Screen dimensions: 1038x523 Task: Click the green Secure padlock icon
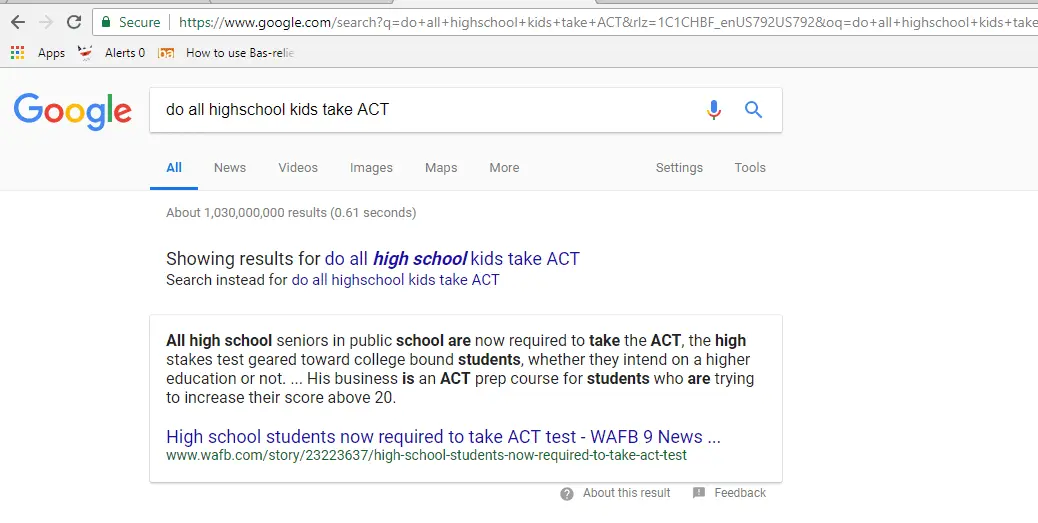(x=106, y=22)
